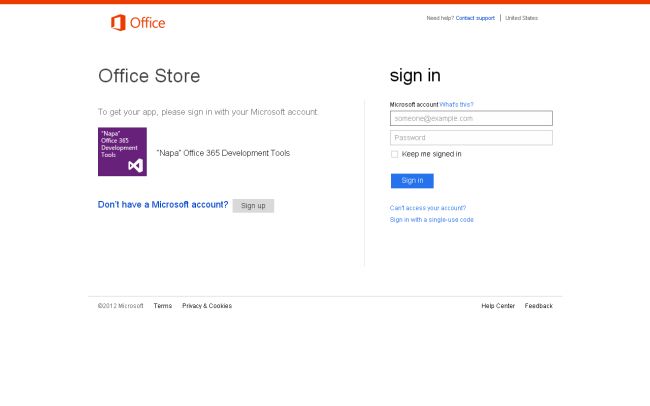Click the Office Store heading
The width and height of the screenshot is (650, 406).
[x=149, y=76]
